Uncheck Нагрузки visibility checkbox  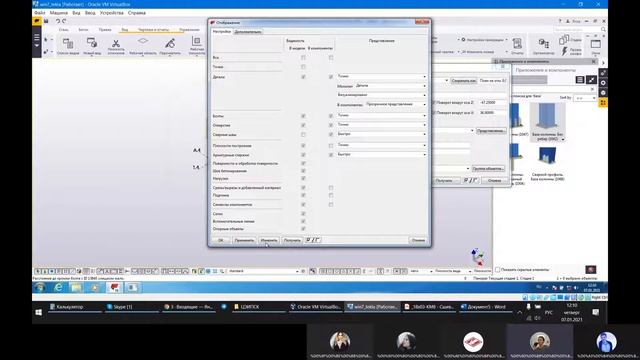(x=303, y=178)
